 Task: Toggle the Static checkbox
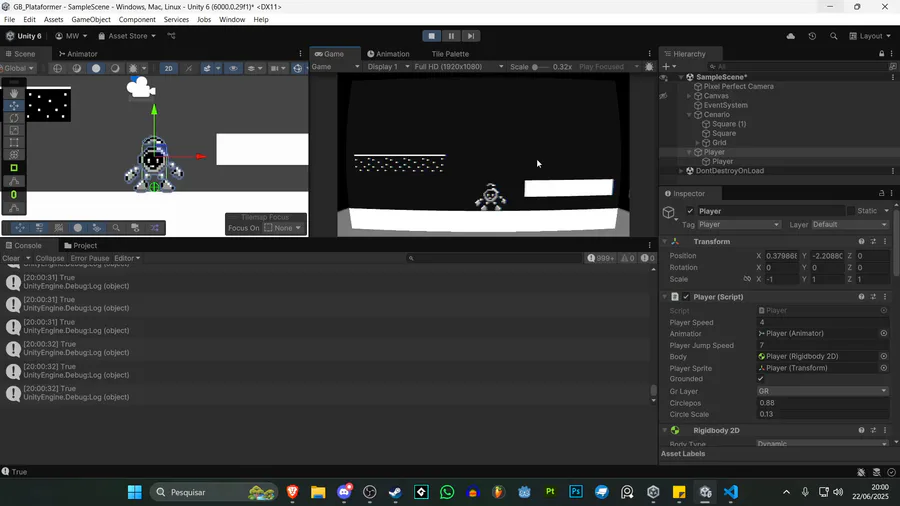point(851,211)
